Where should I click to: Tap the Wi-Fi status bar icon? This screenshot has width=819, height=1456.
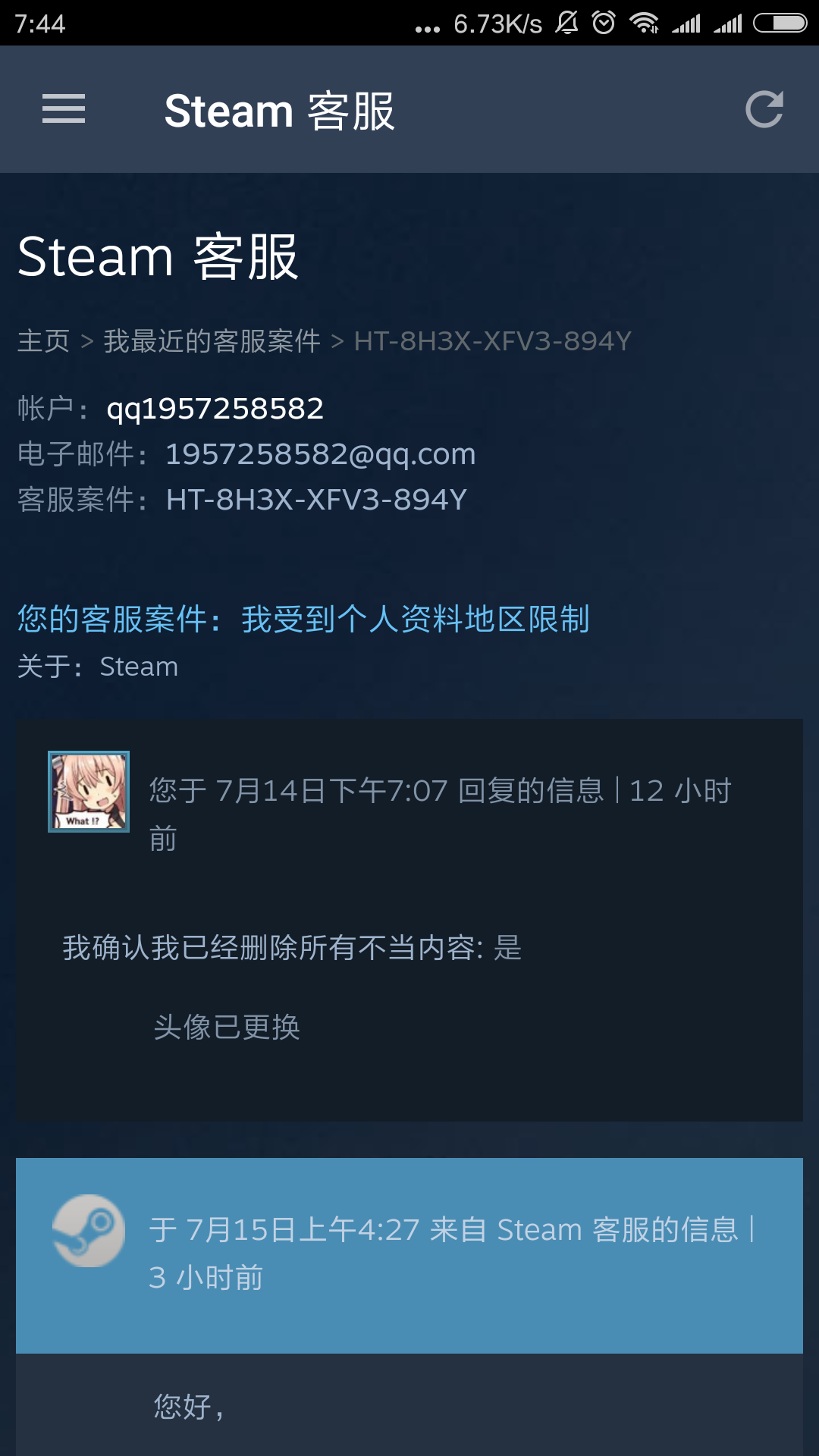tap(644, 24)
